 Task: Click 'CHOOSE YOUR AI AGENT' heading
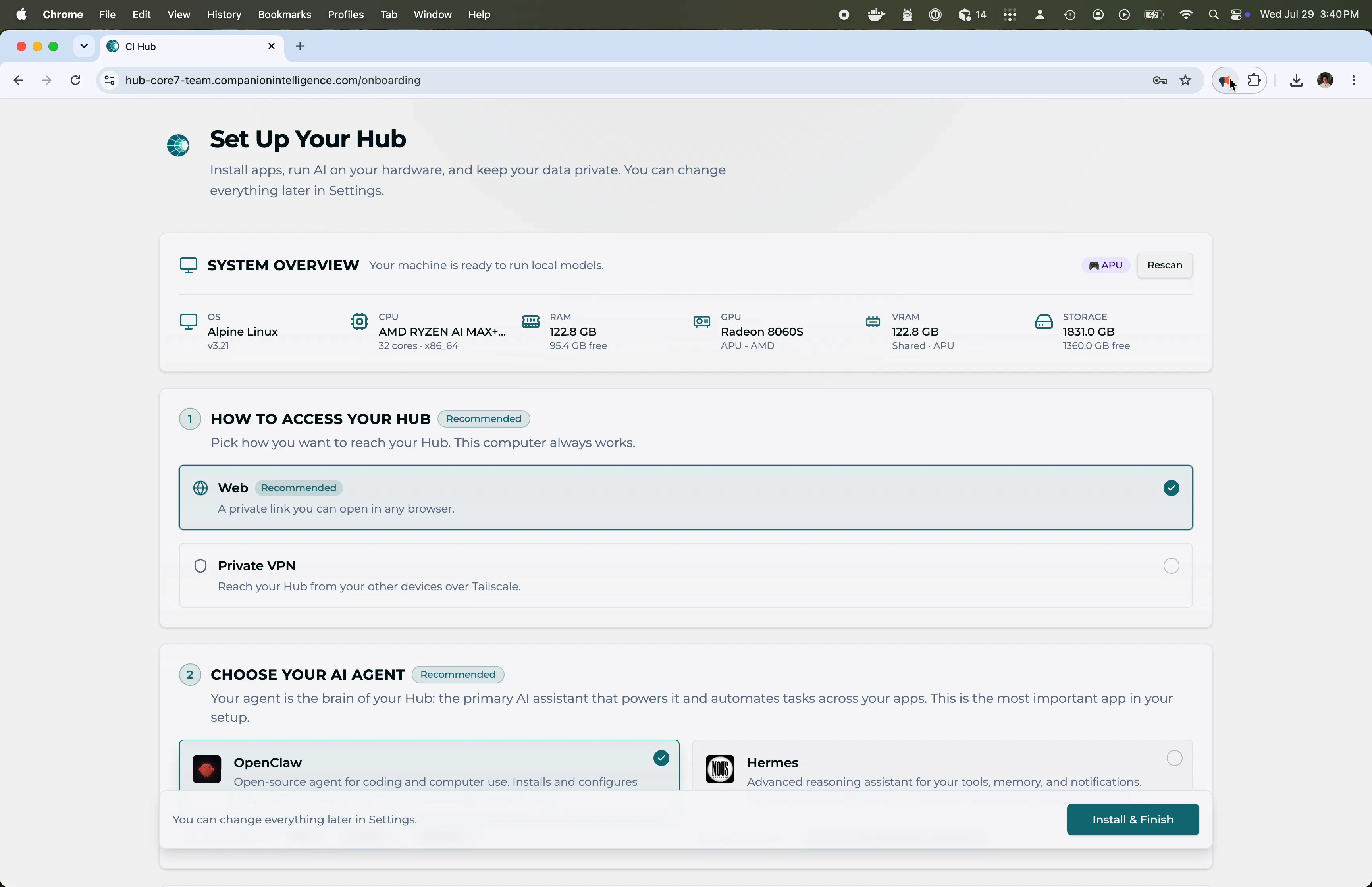307,675
